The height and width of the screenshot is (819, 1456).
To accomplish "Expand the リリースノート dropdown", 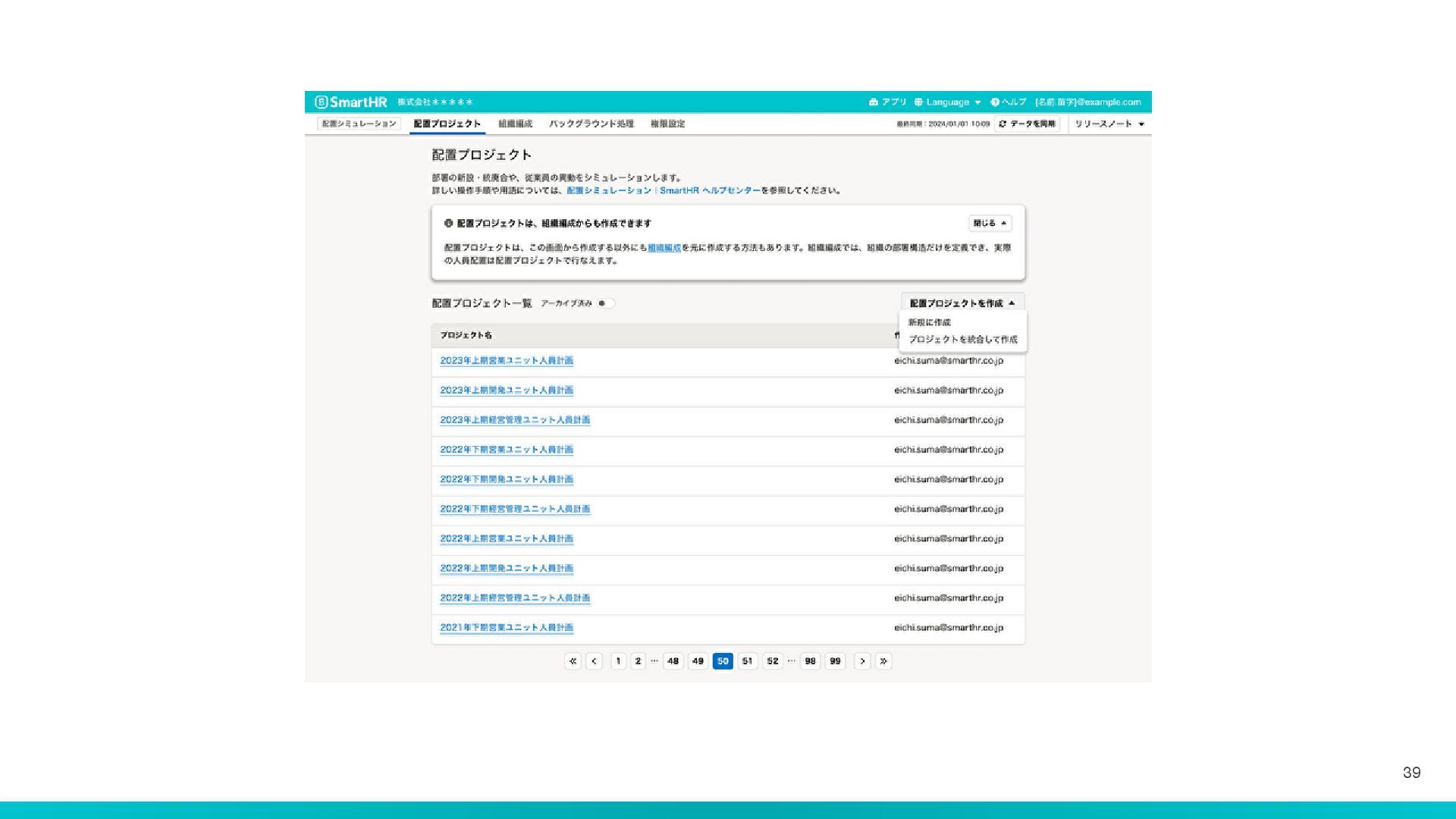I will coord(1109,124).
